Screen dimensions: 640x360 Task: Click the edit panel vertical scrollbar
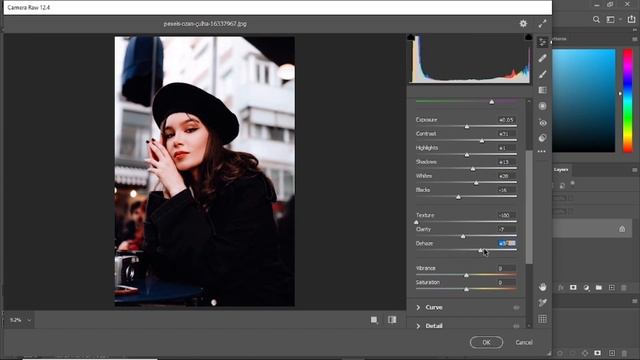[x=529, y=207]
